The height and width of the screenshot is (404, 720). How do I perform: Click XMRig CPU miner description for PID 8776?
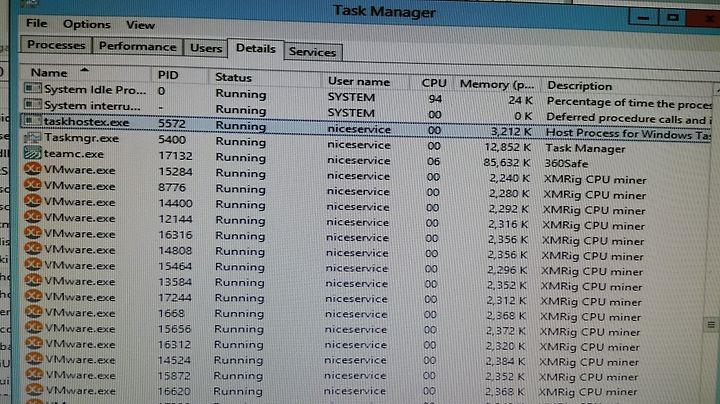tap(595, 195)
